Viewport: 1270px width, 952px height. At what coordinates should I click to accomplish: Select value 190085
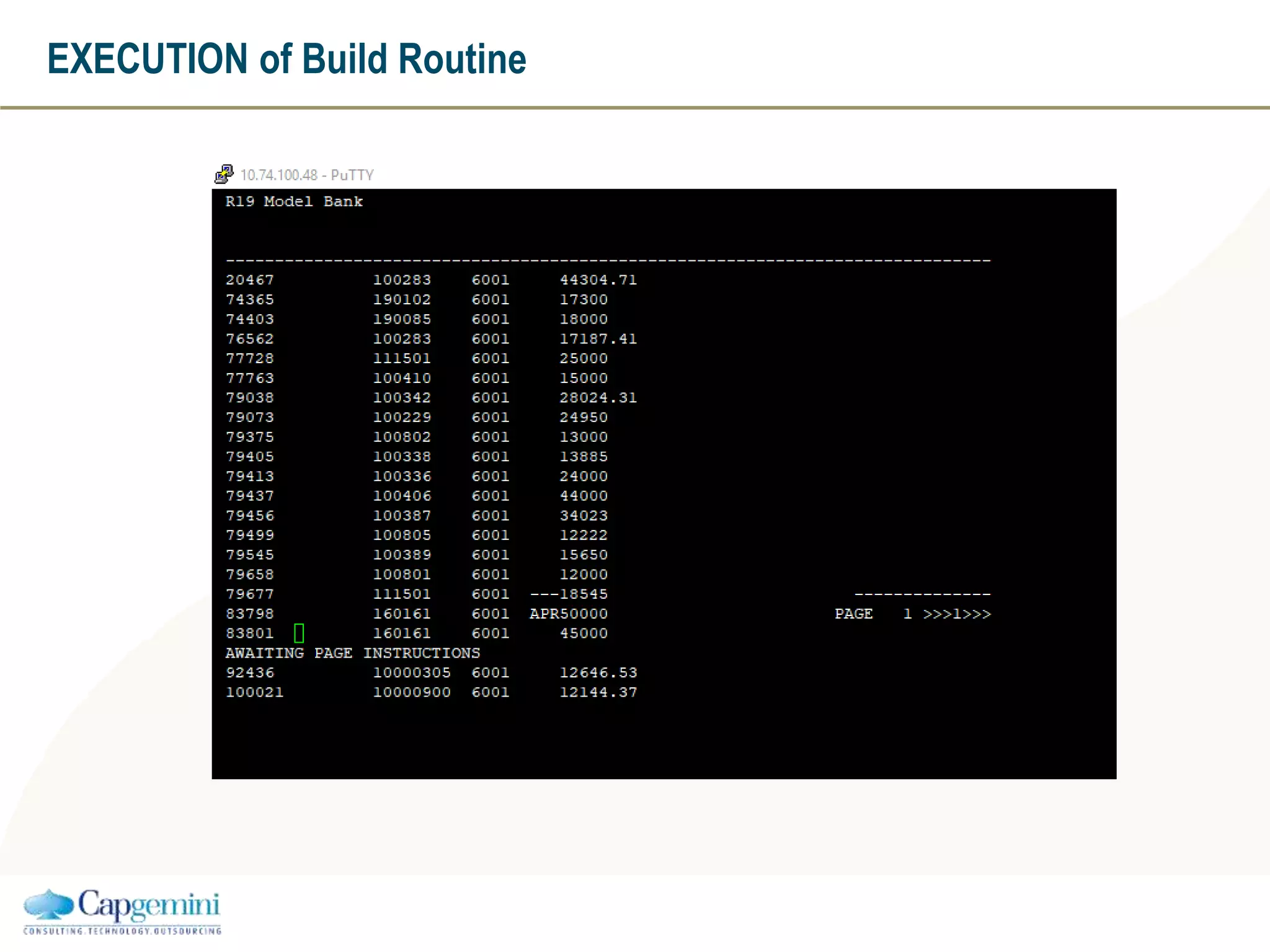(402, 319)
